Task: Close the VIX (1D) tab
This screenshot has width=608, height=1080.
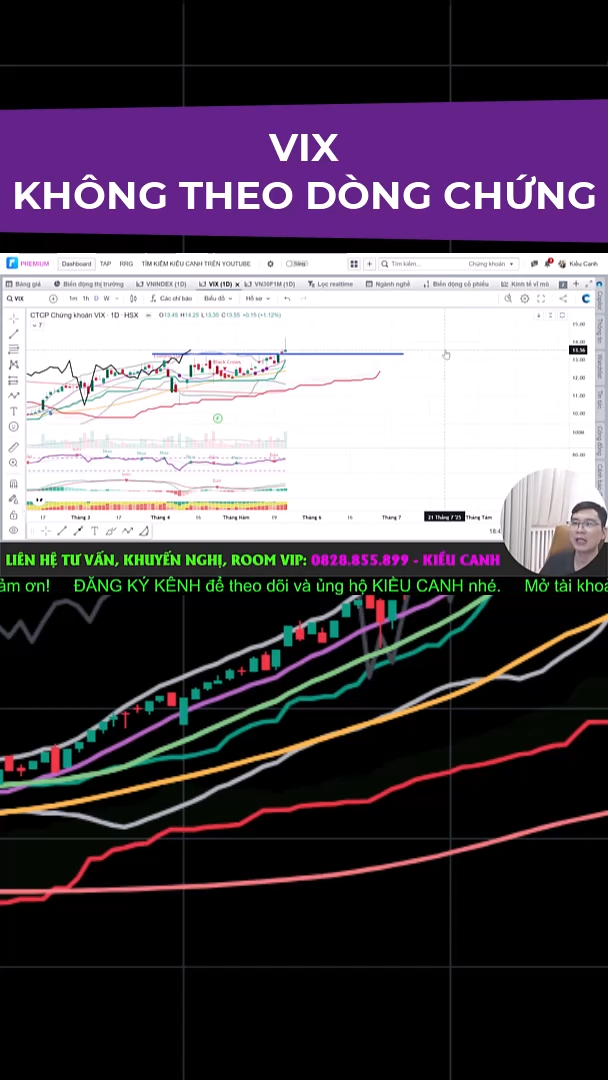Action: pos(238,284)
